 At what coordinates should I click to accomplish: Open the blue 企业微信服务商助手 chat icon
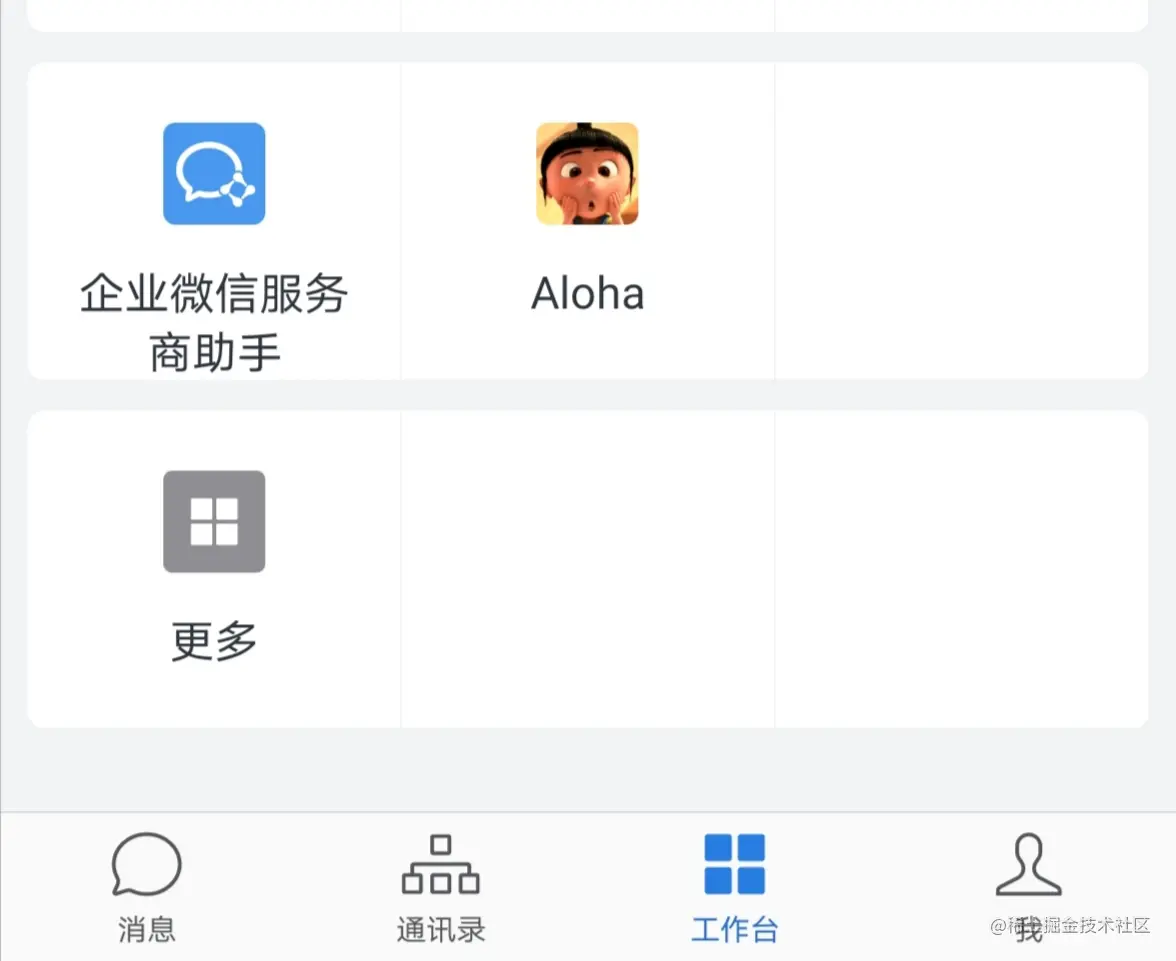point(214,173)
